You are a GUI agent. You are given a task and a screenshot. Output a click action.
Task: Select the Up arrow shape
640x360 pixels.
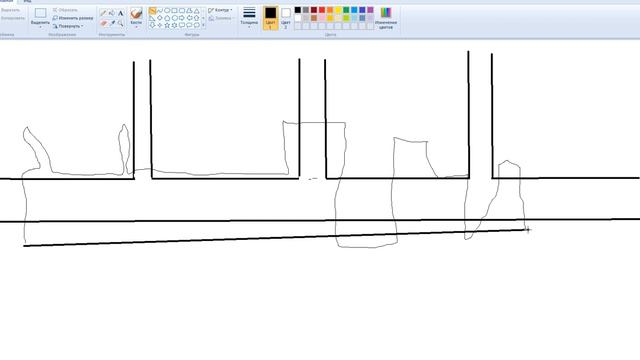[x=197, y=18]
